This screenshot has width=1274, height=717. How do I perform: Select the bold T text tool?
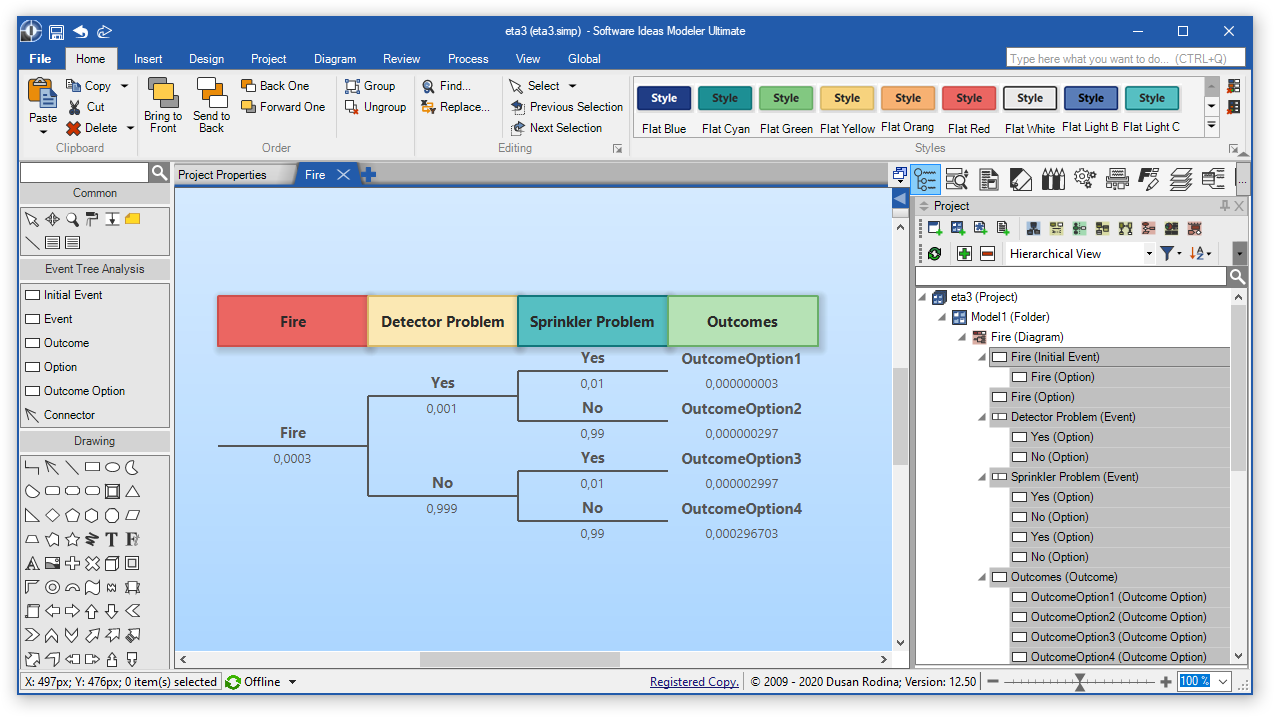(112, 539)
